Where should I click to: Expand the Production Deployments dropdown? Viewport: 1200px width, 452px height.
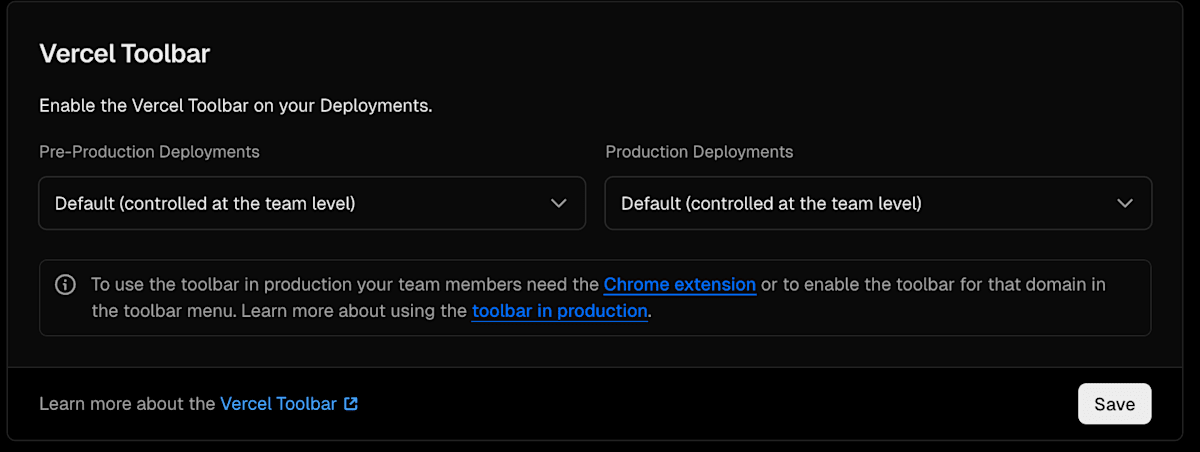point(878,203)
